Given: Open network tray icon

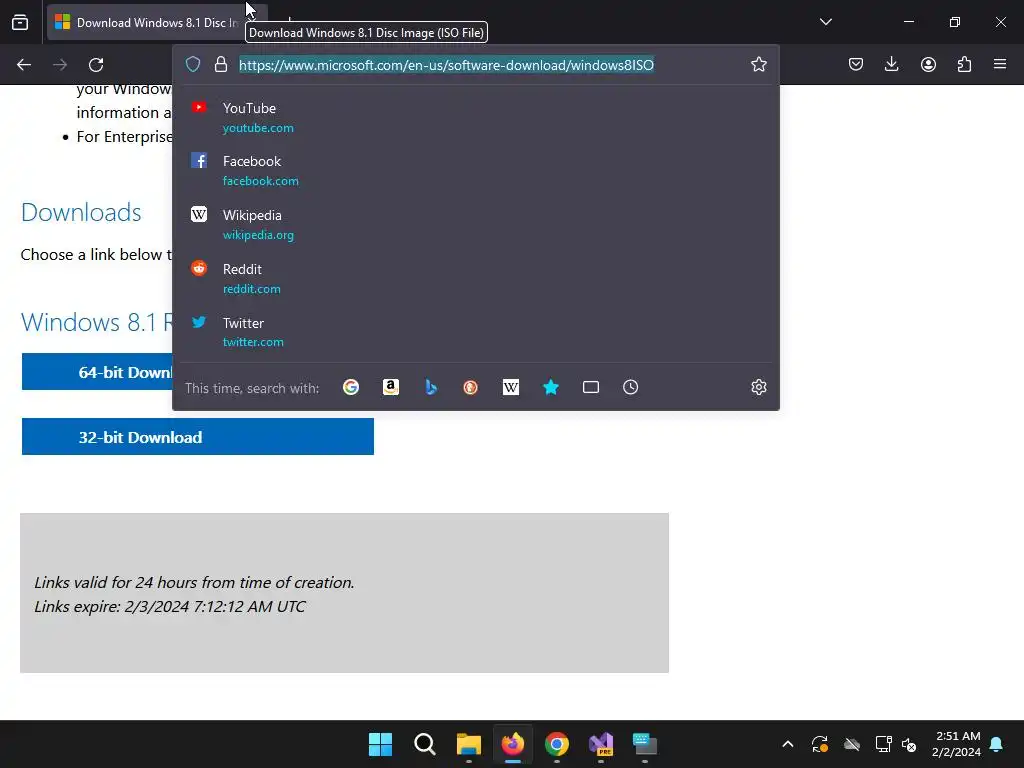Looking at the screenshot, I should click(x=883, y=744).
